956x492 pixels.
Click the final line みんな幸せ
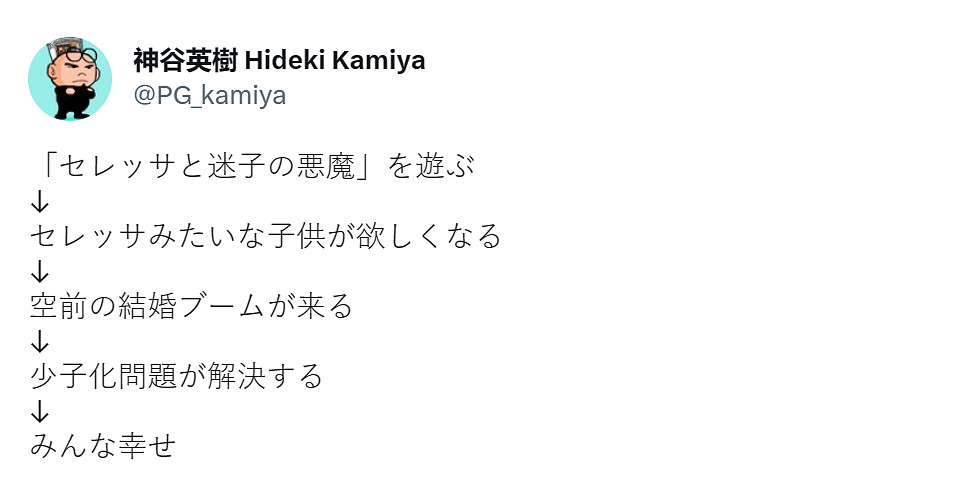click(103, 446)
